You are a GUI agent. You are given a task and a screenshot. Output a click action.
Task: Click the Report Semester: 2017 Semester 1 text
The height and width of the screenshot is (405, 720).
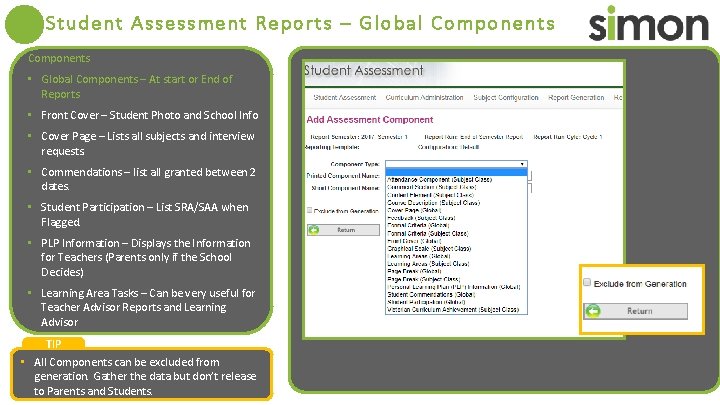(x=359, y=137)
